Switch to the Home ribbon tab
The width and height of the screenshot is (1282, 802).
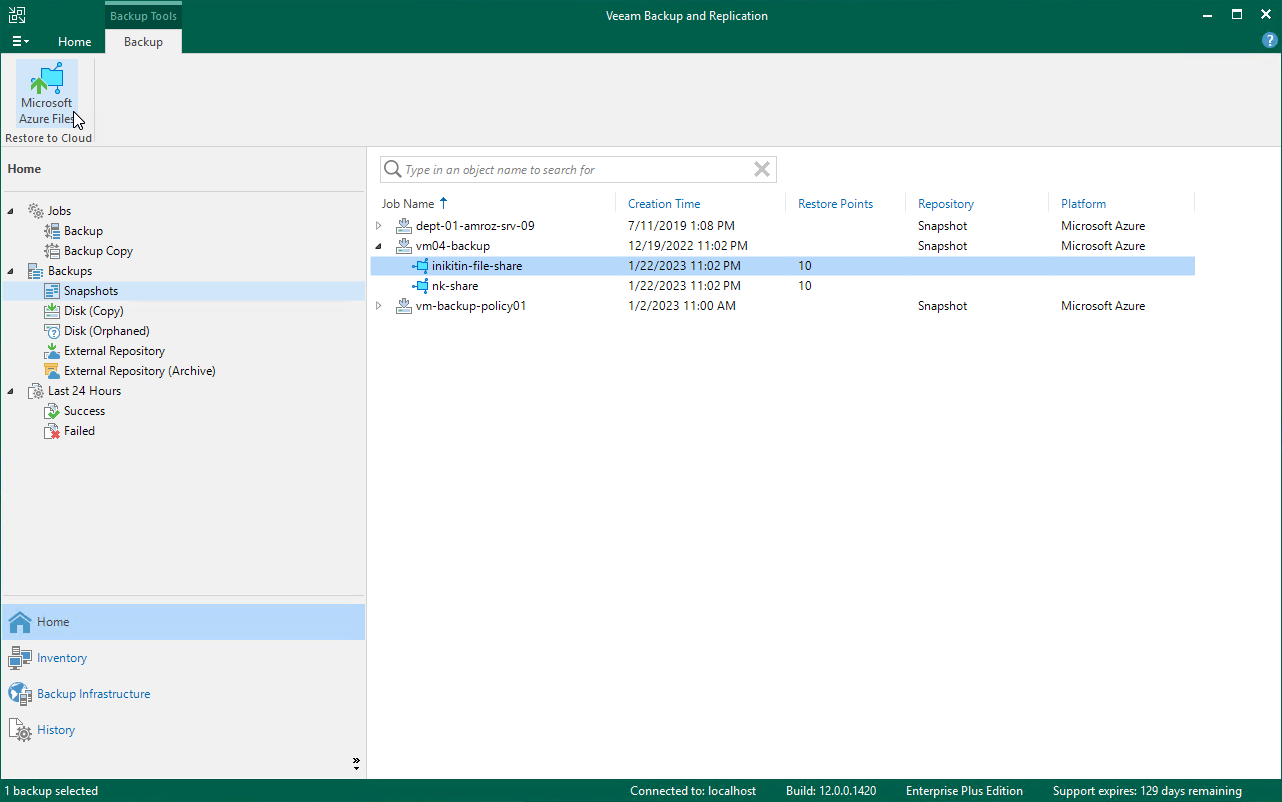74,42
